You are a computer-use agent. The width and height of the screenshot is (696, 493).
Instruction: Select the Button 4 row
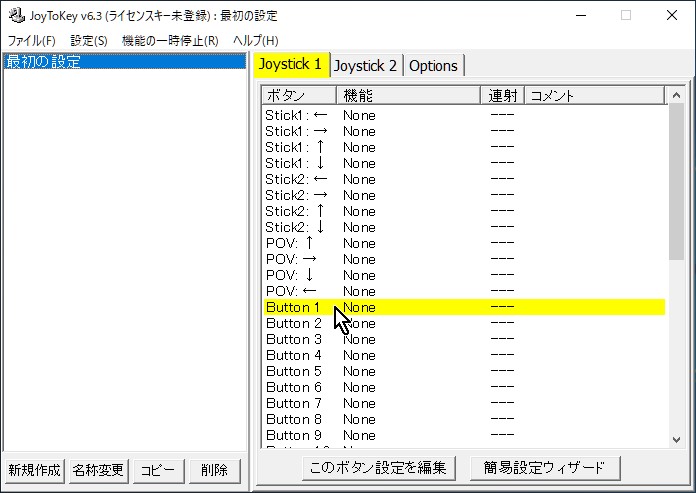pos(464,355)
